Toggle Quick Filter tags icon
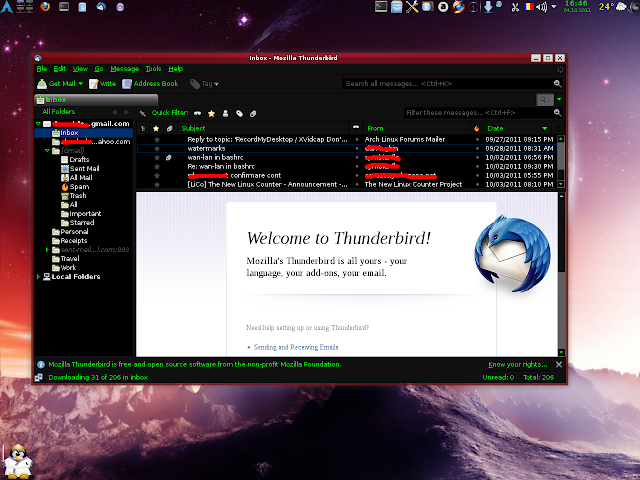 (x=239, y=113)
